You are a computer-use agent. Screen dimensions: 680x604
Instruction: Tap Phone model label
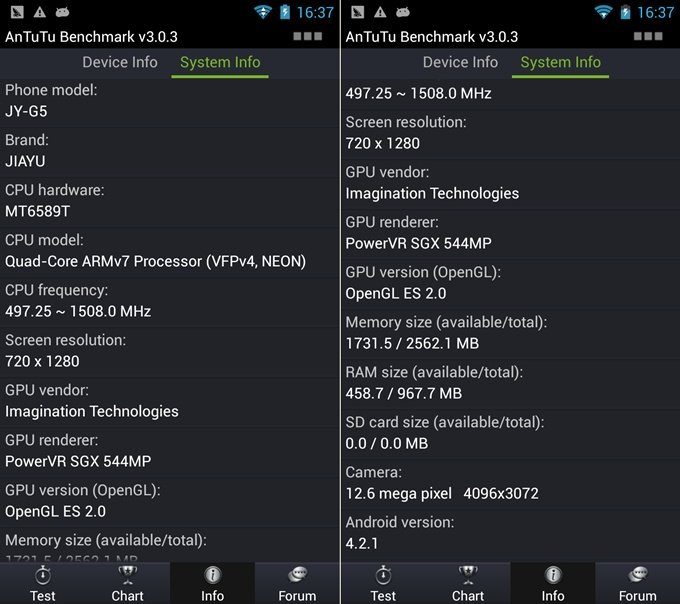click(x=51, y=90)
